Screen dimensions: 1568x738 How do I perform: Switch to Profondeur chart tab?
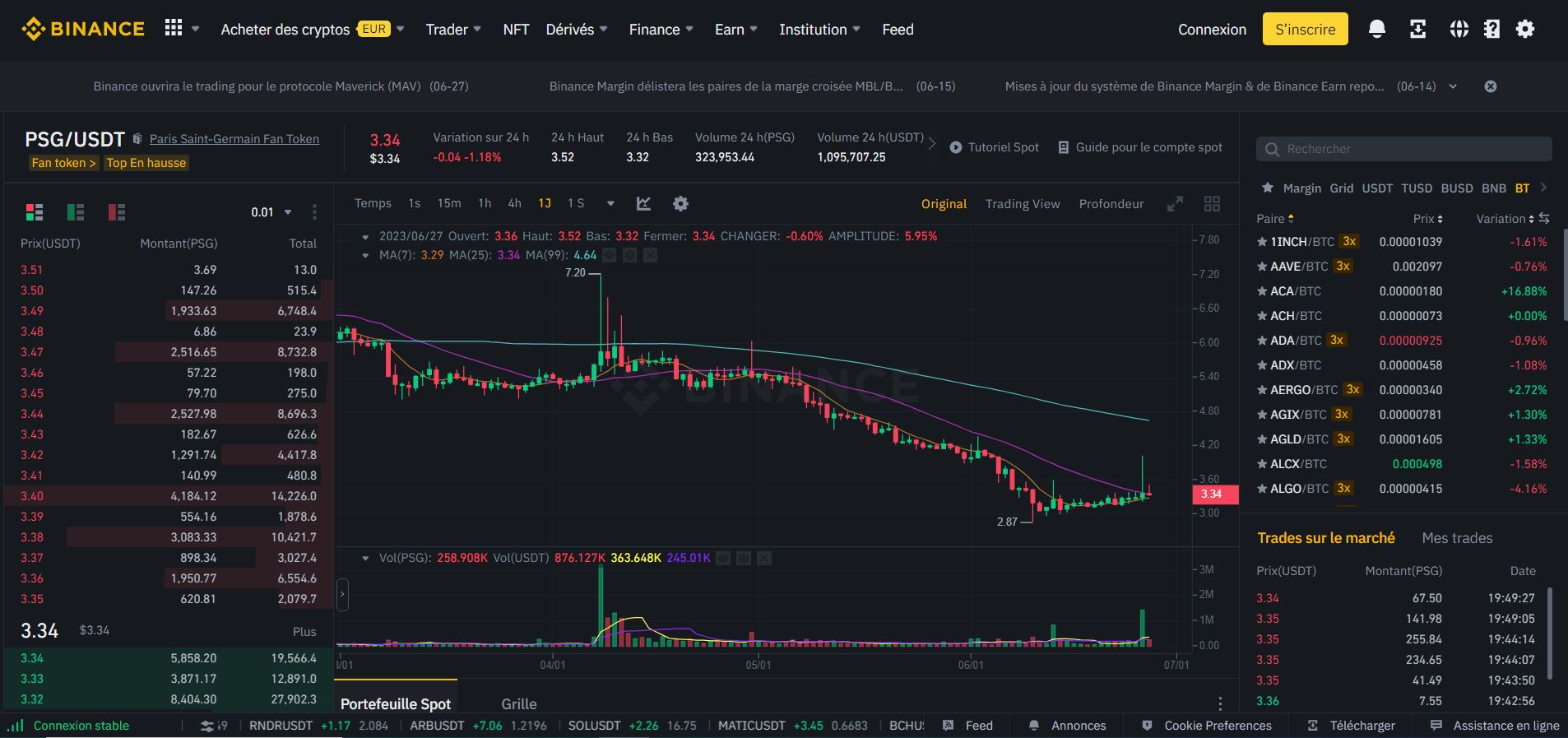[x=1111, y=204]
